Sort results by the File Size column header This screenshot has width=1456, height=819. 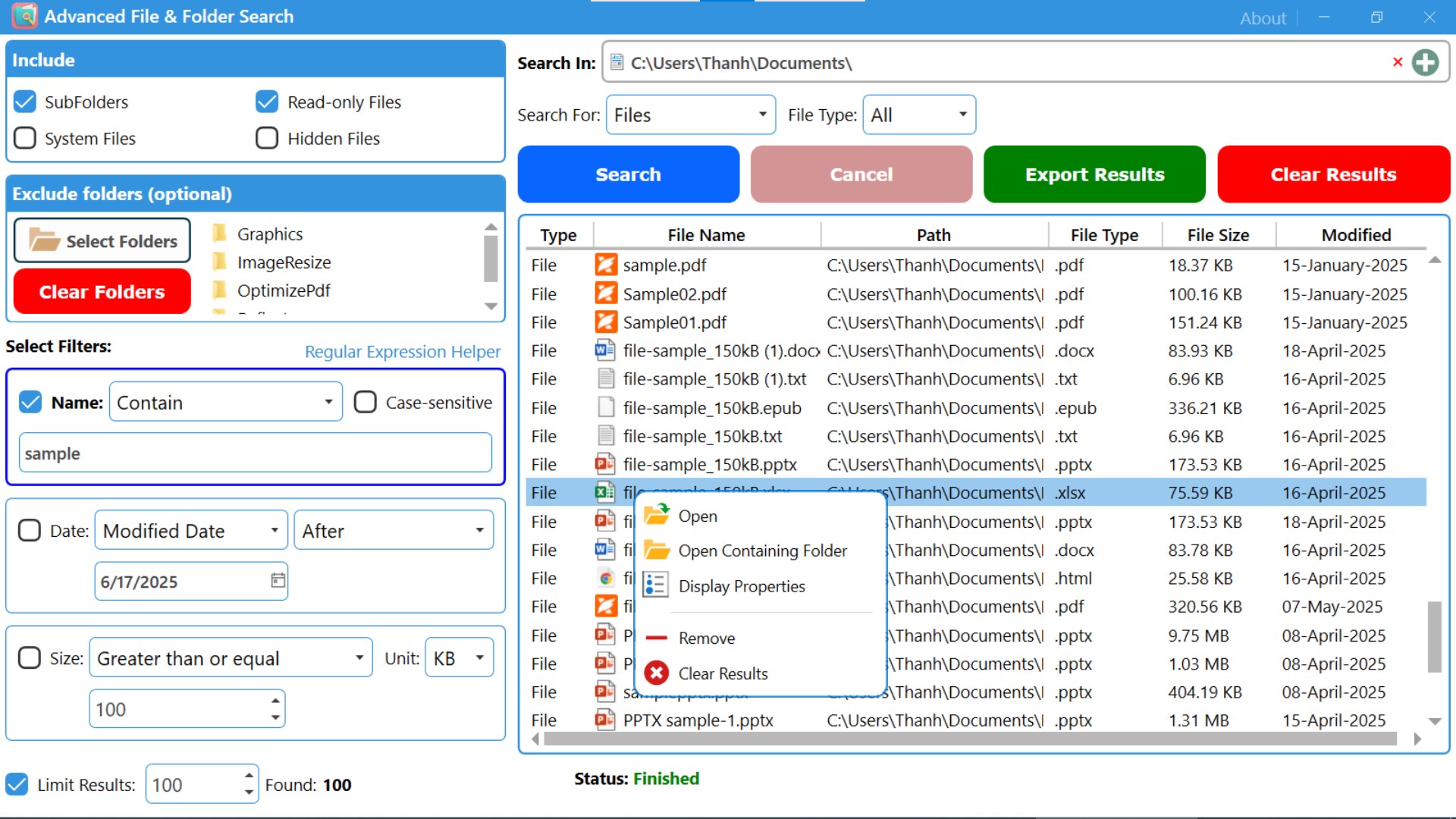coord(1218,235)
